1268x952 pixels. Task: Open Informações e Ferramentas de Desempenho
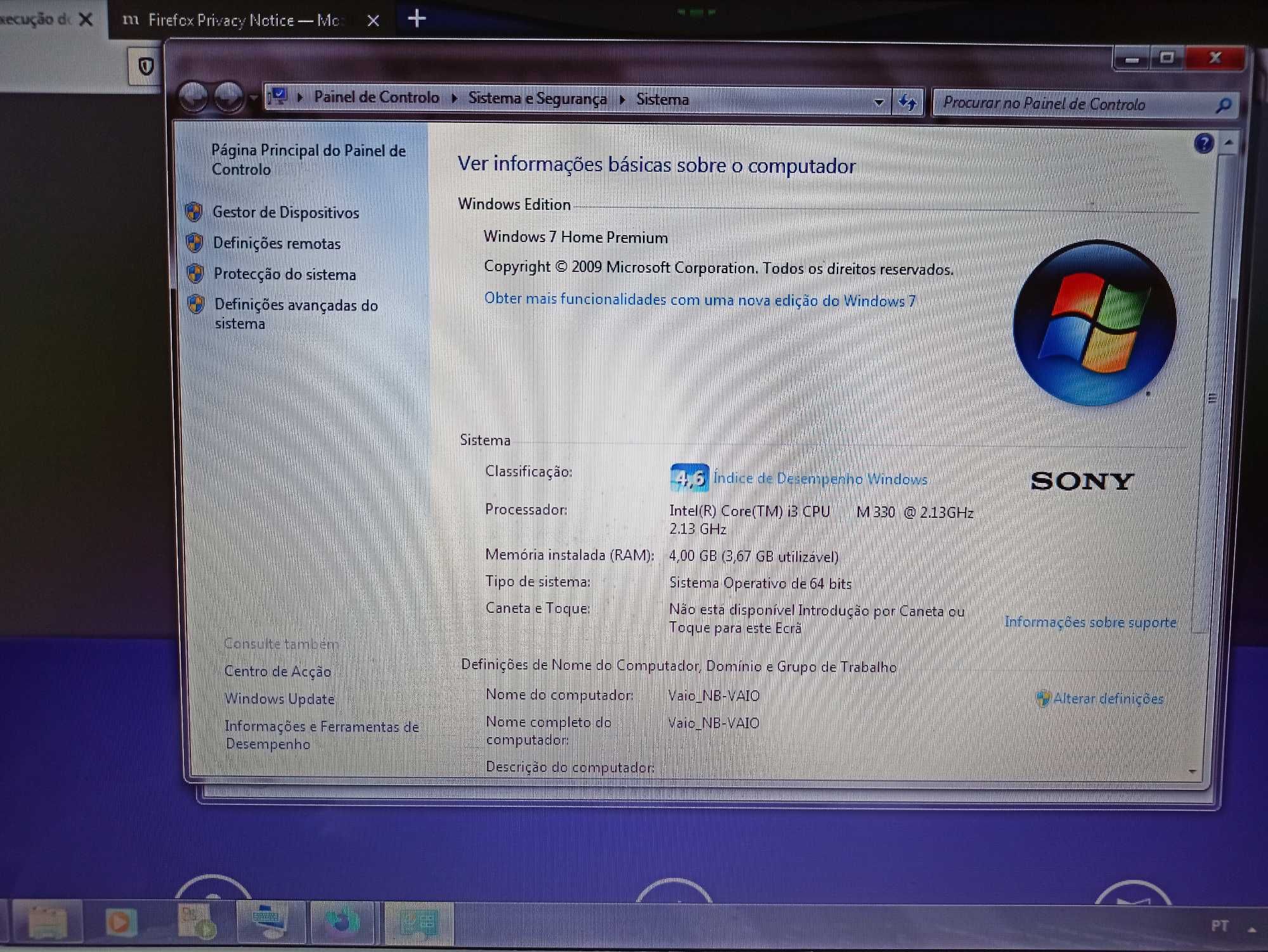[x=322, y=735]
